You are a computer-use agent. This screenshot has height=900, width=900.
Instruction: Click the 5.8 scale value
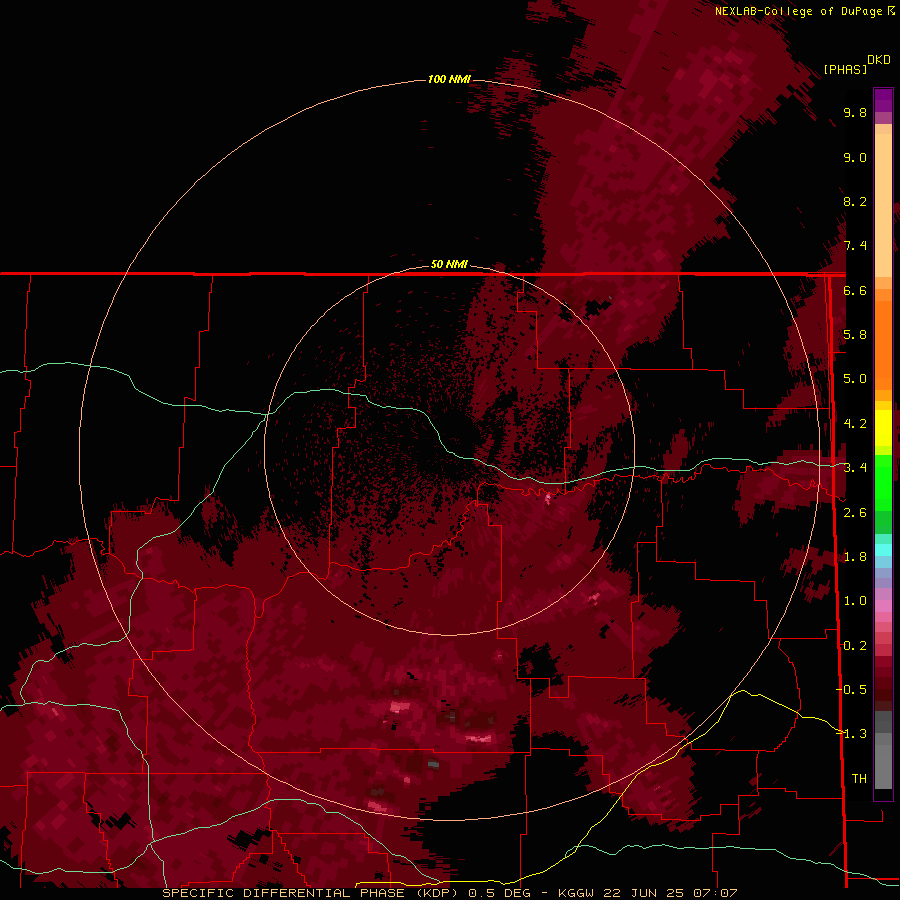tap(855, 334)
